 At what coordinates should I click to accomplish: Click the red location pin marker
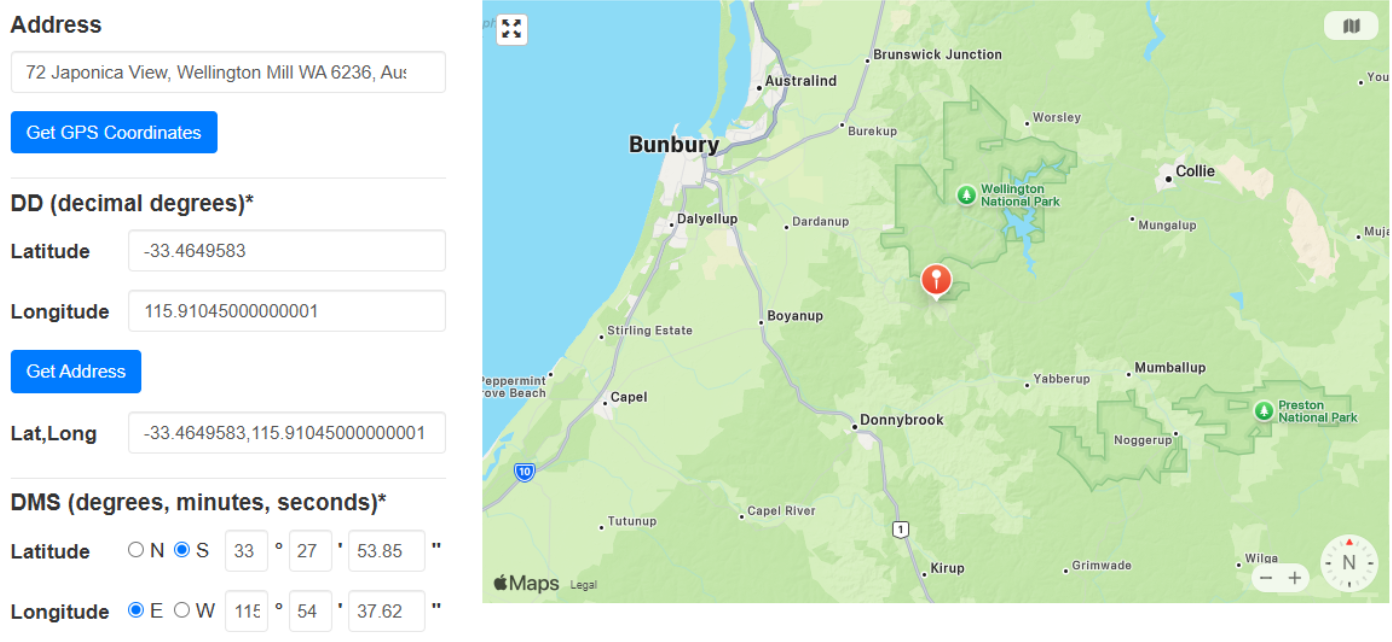click(936, 279)
